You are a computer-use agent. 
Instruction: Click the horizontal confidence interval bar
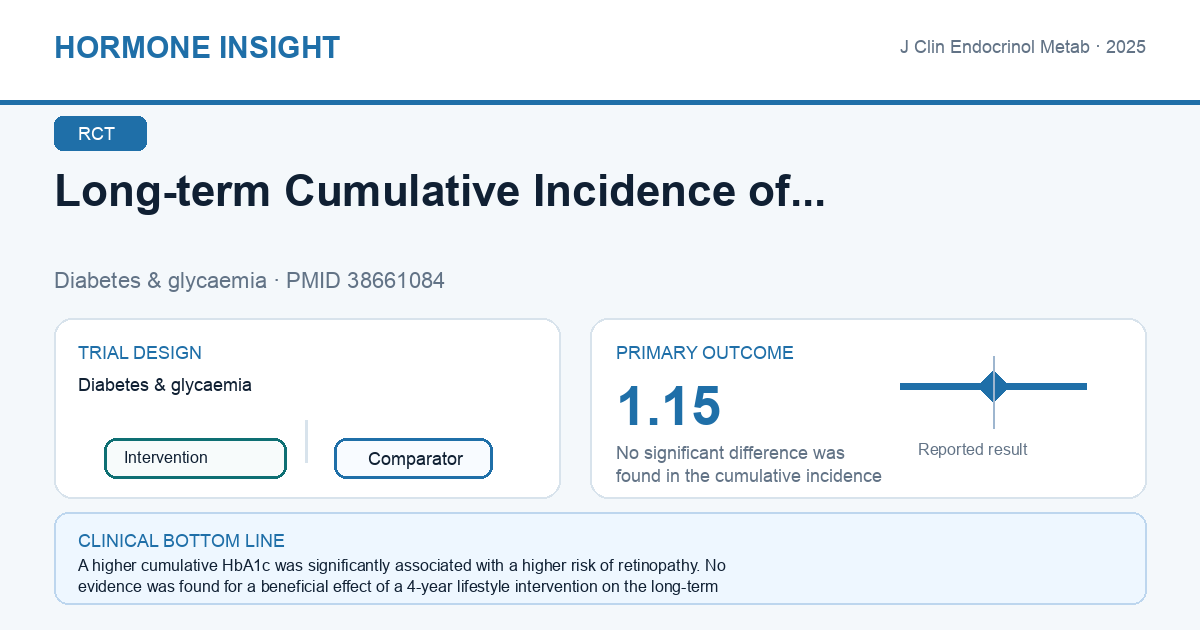[x=994, y=386]
